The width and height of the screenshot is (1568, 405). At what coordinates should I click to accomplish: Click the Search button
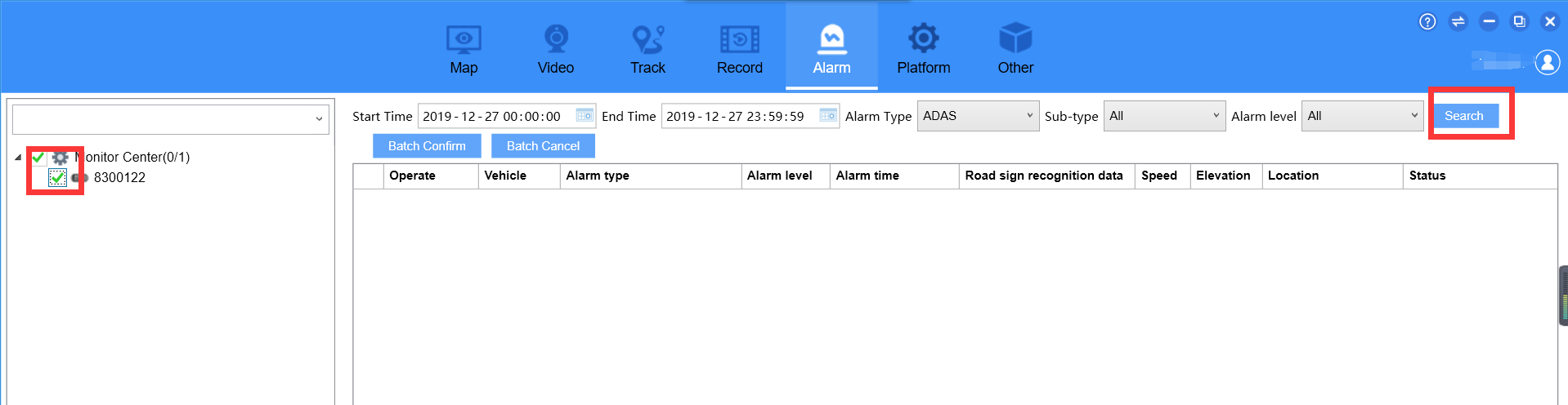(1464, 116)
